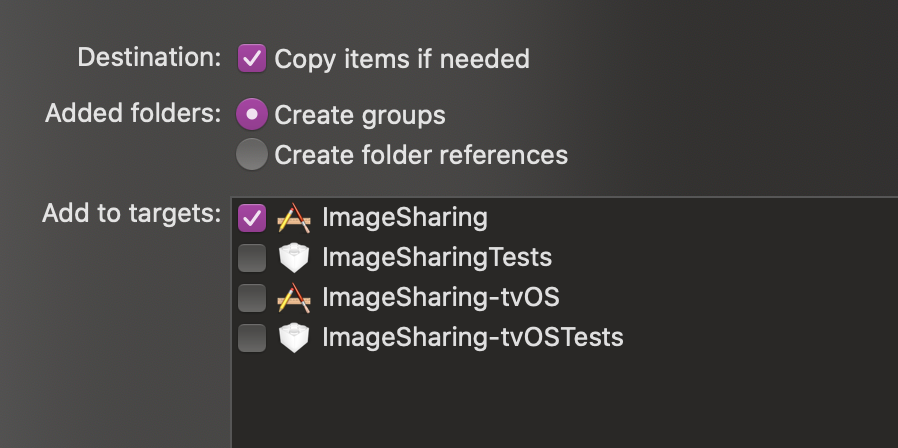Enable the ImageSharingTests target checkbox
Screen dimensions: 898x448
coord(252,258)
